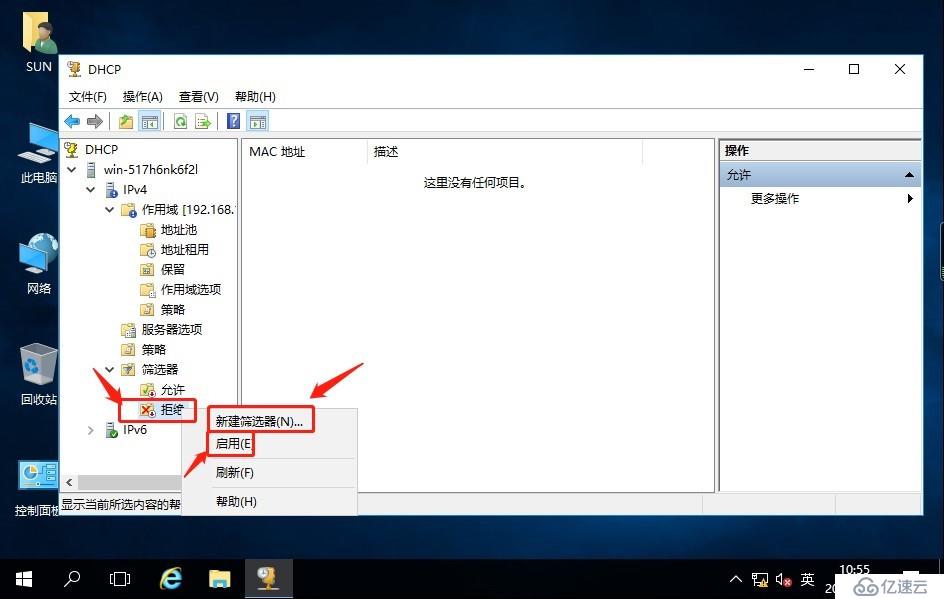This screenshot has height=599, width=944.
Task: Select the 作用域 [192.168 scope node
Action: click(188, 209)
